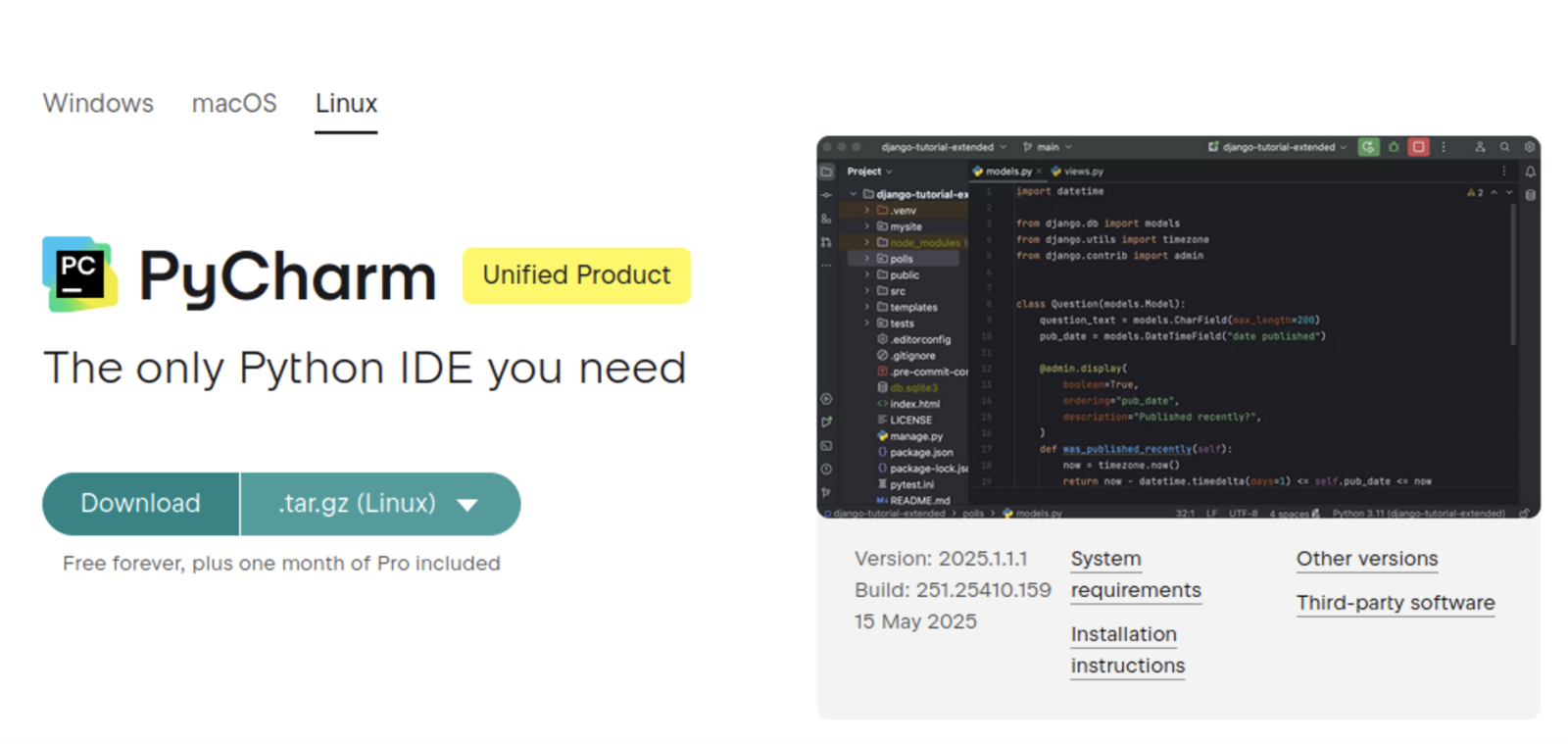Open the Third-party software link
1568x744 pixels.
tap(1396, 603)
